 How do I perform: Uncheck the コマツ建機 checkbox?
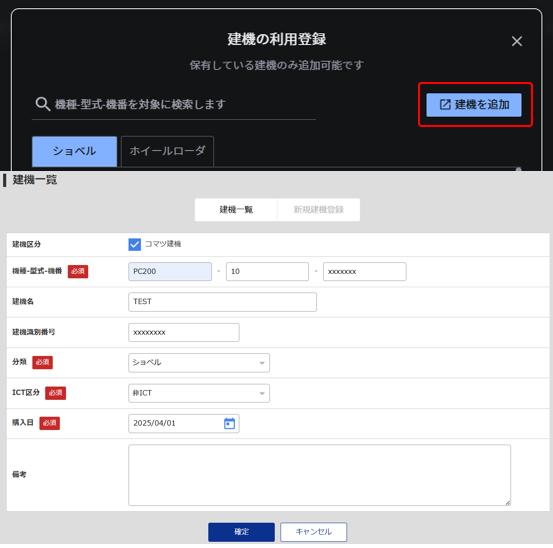coord(134,244)
